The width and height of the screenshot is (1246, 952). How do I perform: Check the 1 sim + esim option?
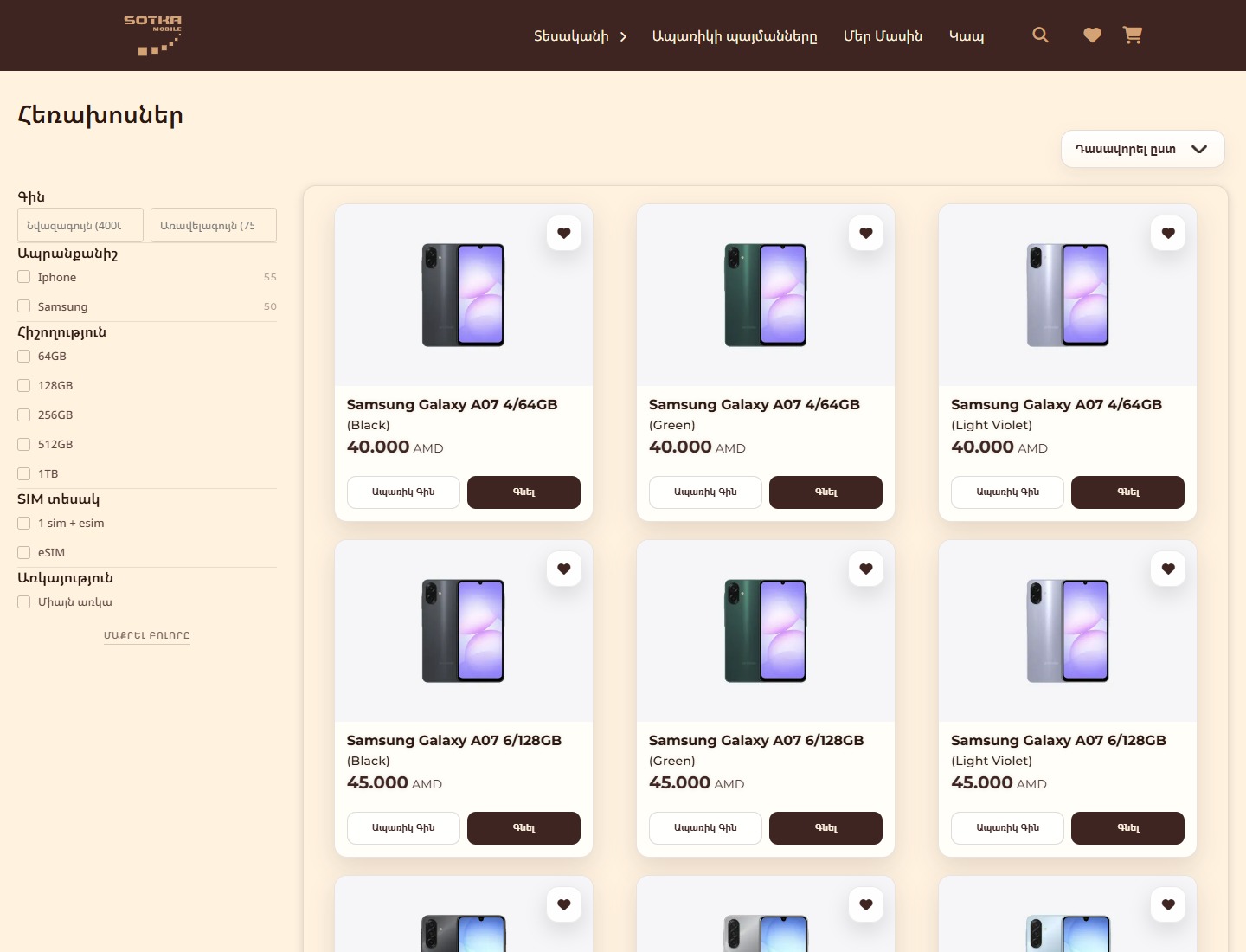pos(24,523)
